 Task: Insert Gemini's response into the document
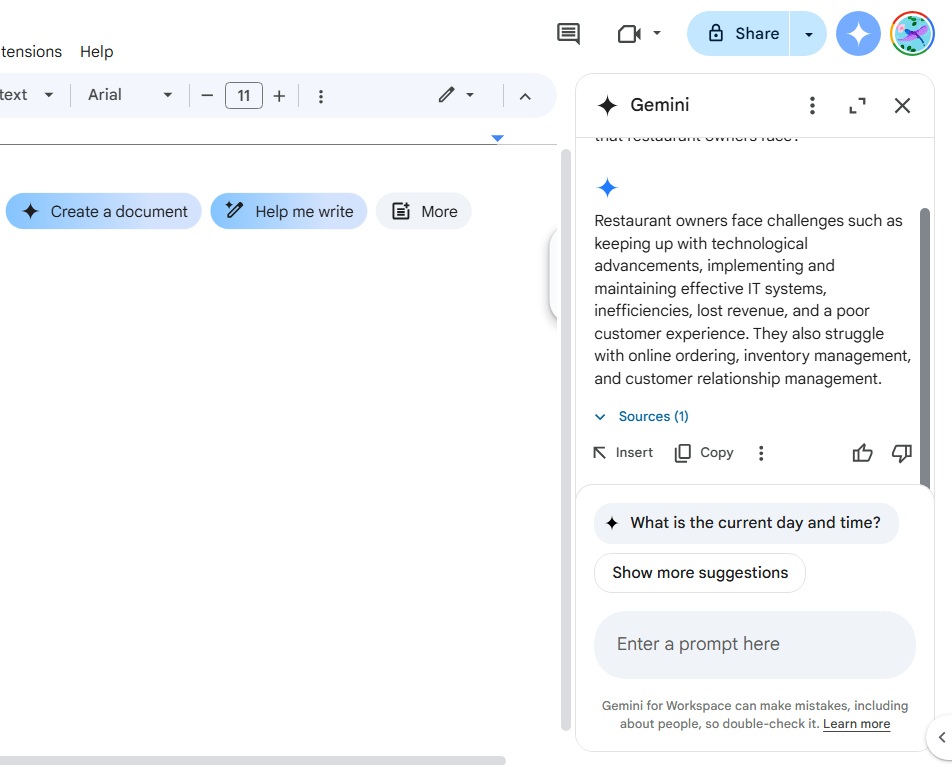point(622,452)
